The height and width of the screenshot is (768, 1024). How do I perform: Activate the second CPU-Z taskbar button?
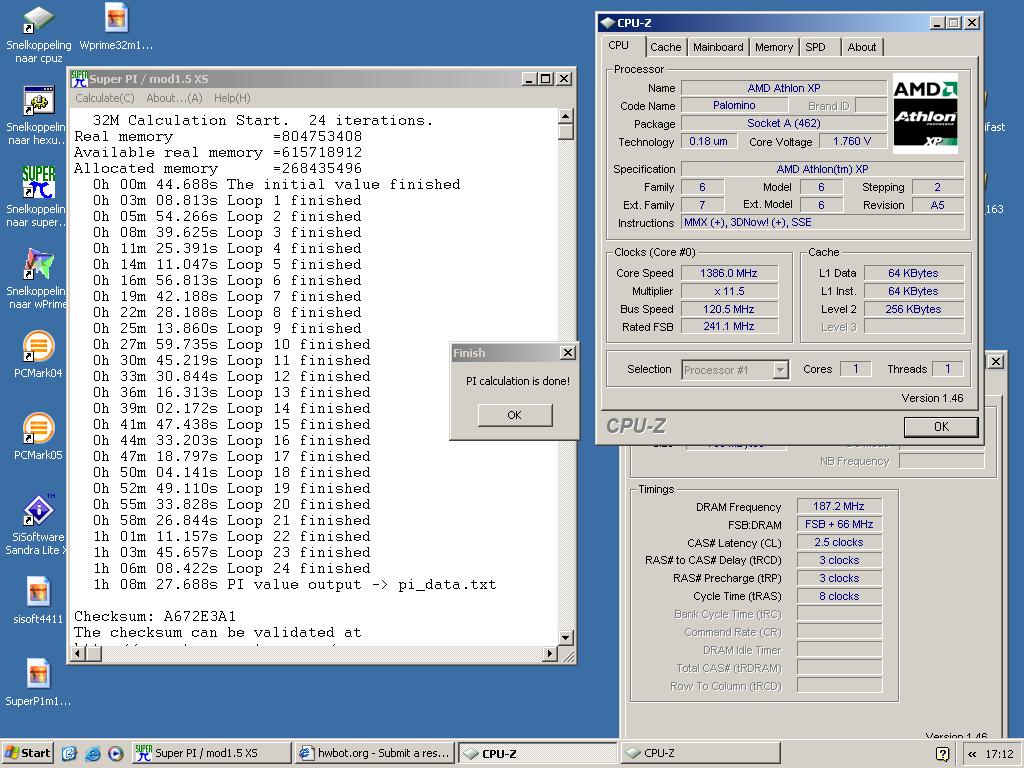tap(700, 753)
